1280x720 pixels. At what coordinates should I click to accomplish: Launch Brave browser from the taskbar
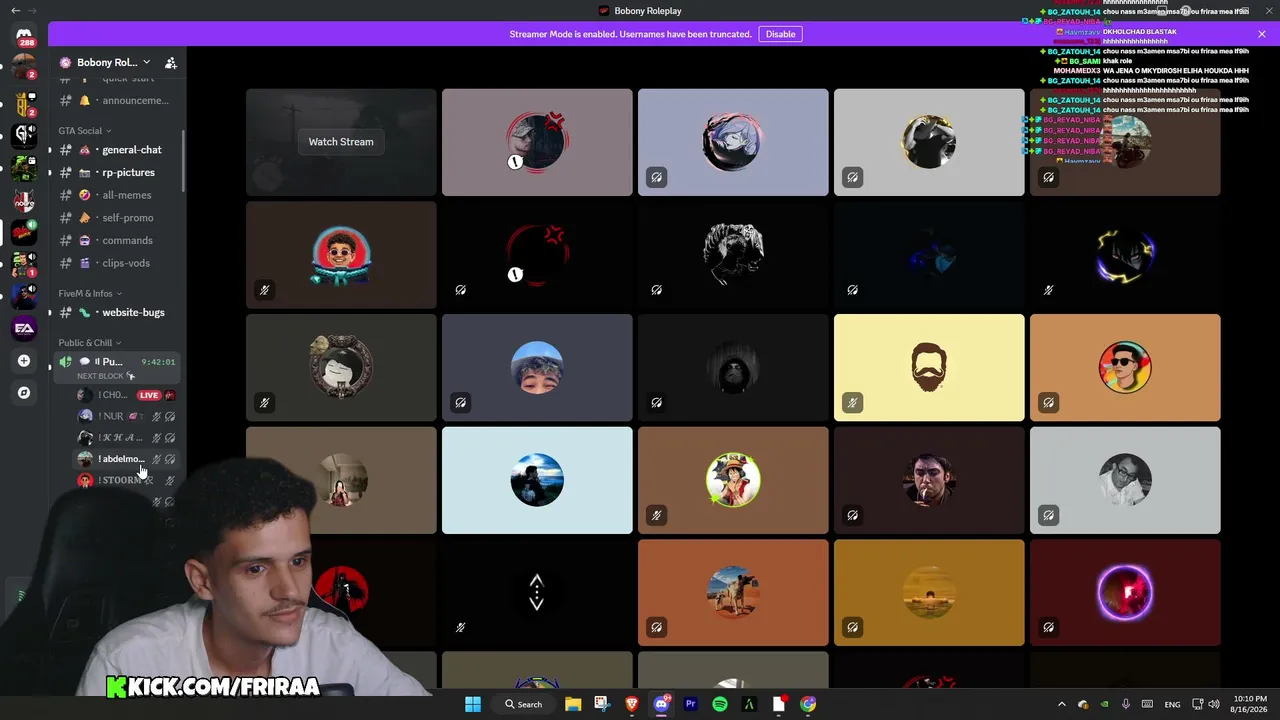pos(632,704)
